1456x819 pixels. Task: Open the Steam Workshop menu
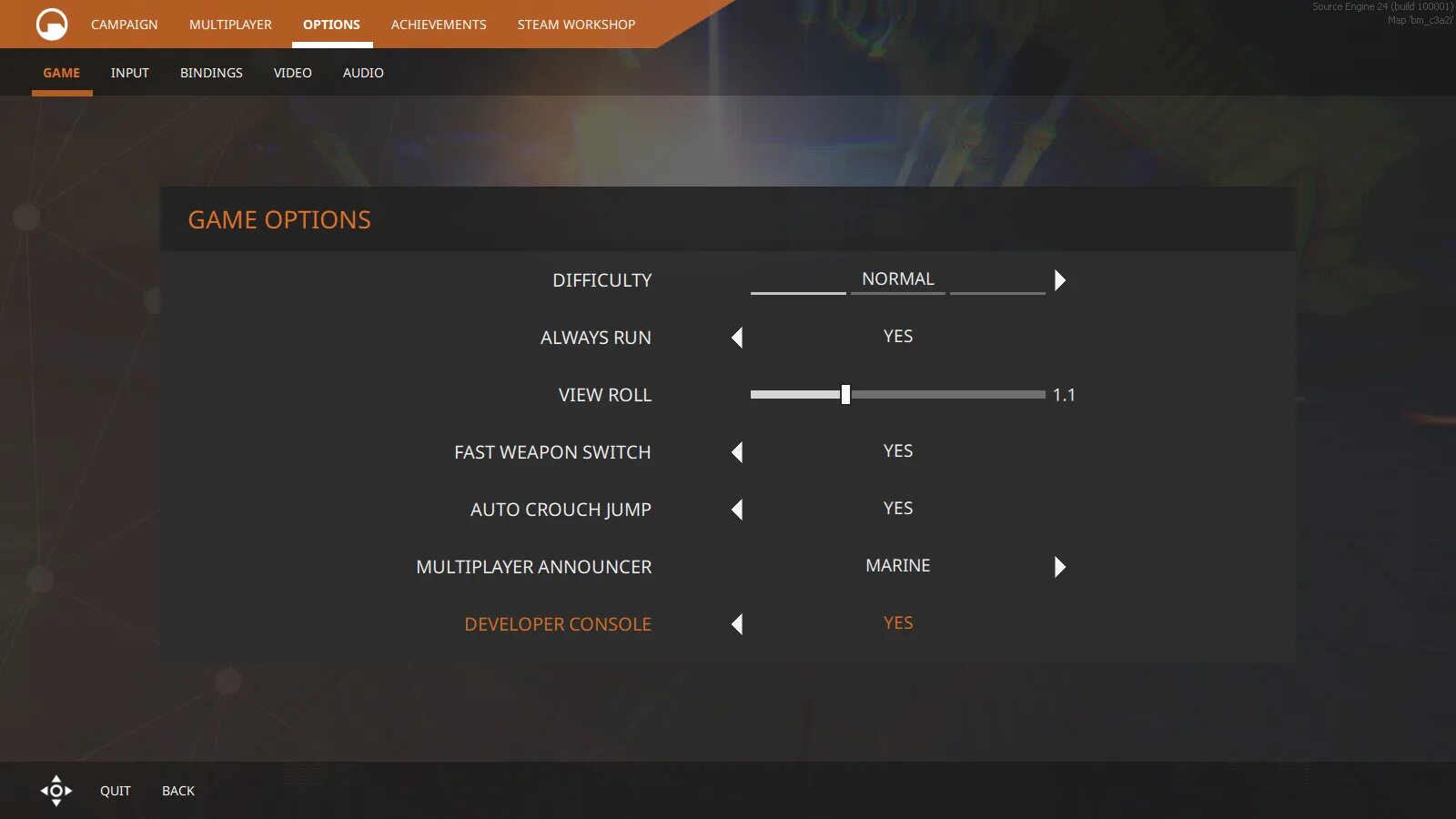[577, 25]
